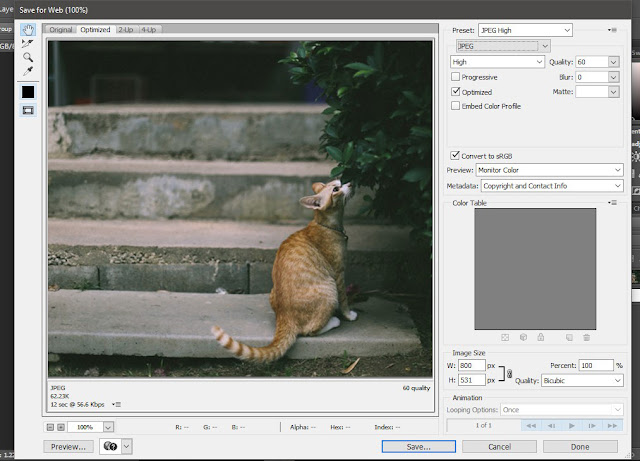Toggle the constrain proportions link icon
The height and width of the screenshot is (461, 640).
click(509, 373)
